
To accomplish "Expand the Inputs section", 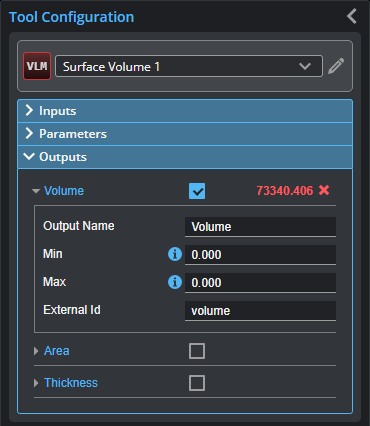I will click(185, 111).
